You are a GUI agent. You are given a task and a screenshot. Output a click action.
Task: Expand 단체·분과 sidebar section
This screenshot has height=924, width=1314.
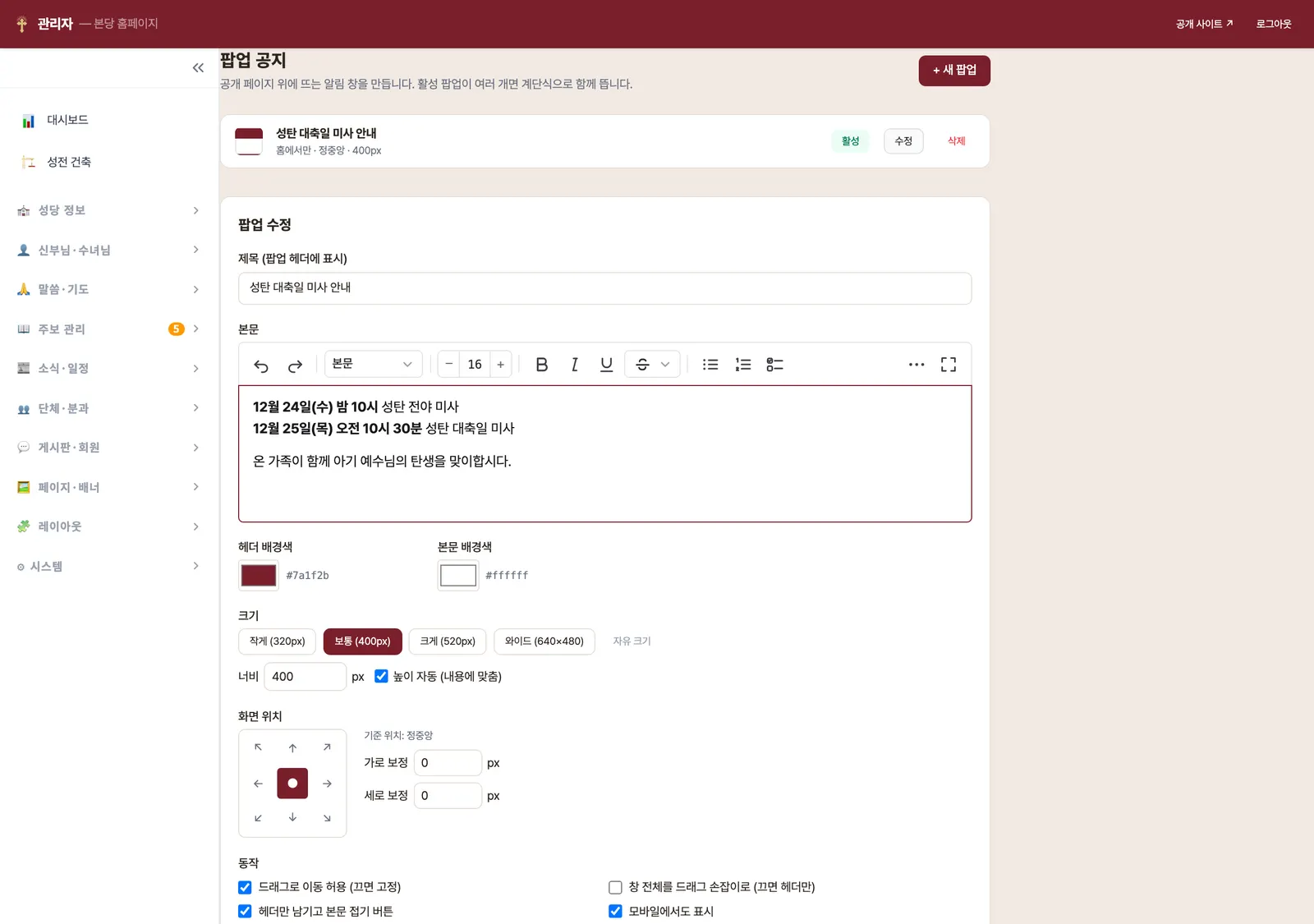tap(108, 408)
